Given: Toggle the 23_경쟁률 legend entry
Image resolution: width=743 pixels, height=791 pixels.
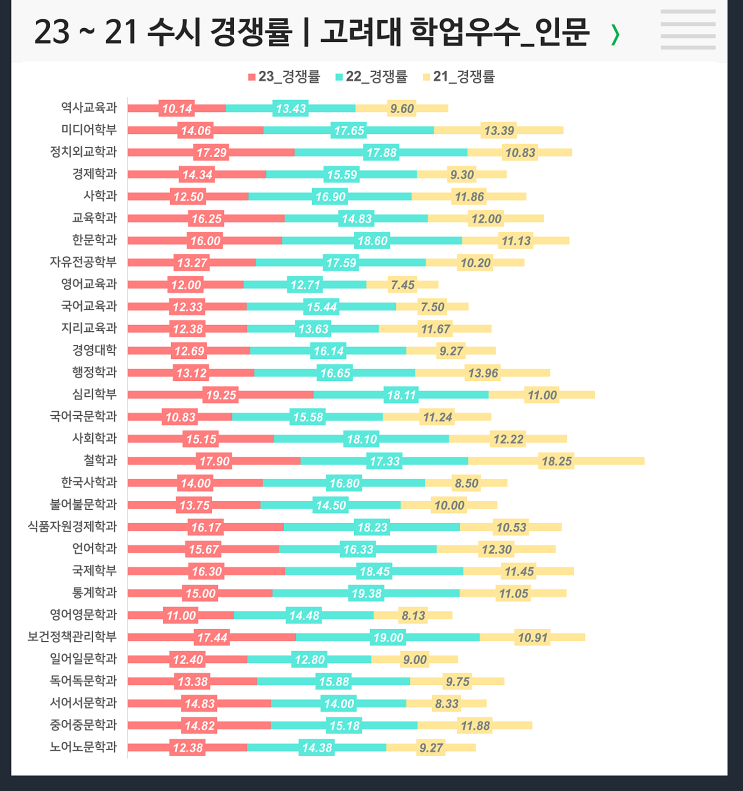Looking at the screenshot, I should click(x=284, y=77).
